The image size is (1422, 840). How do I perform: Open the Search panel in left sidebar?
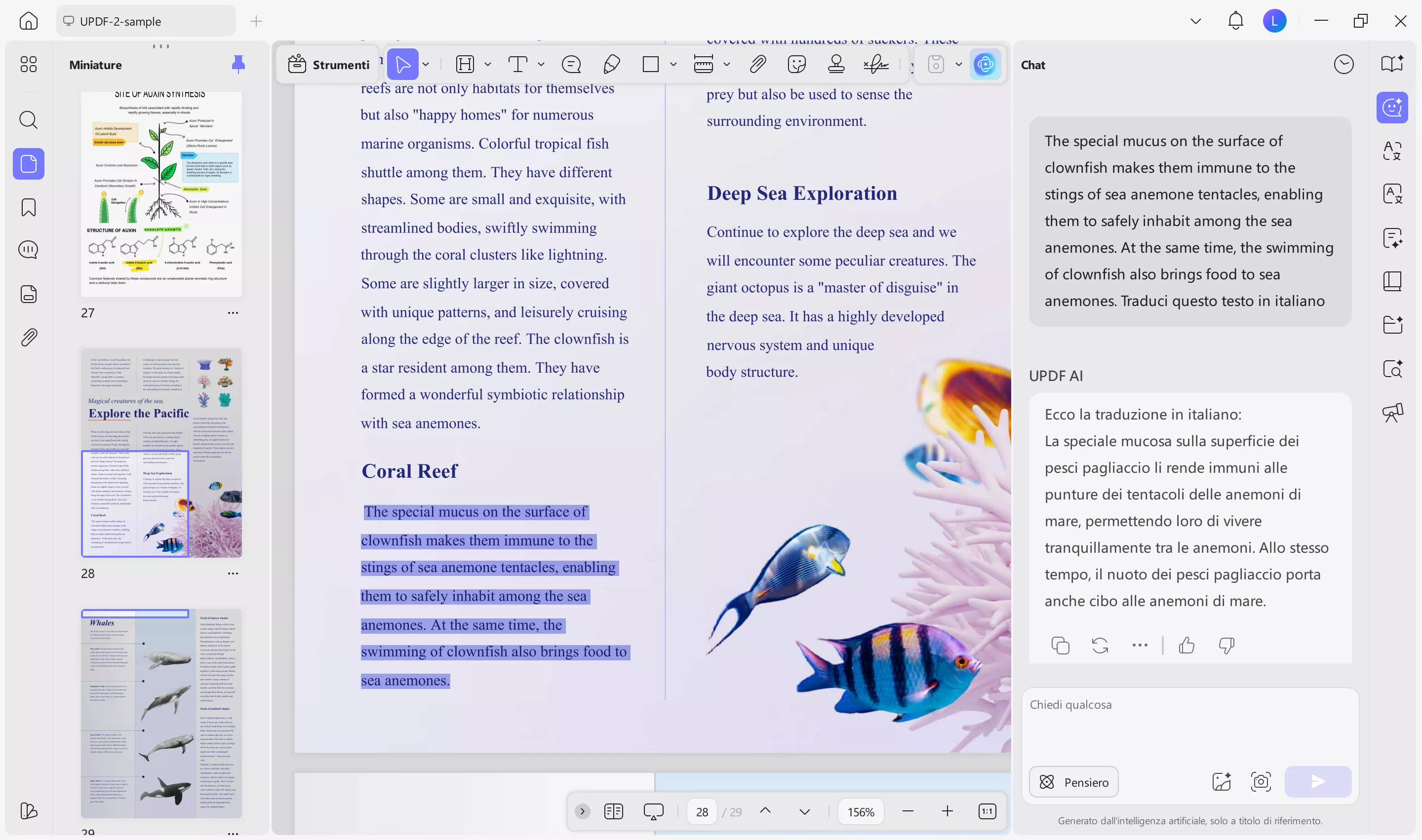(28, 119)
